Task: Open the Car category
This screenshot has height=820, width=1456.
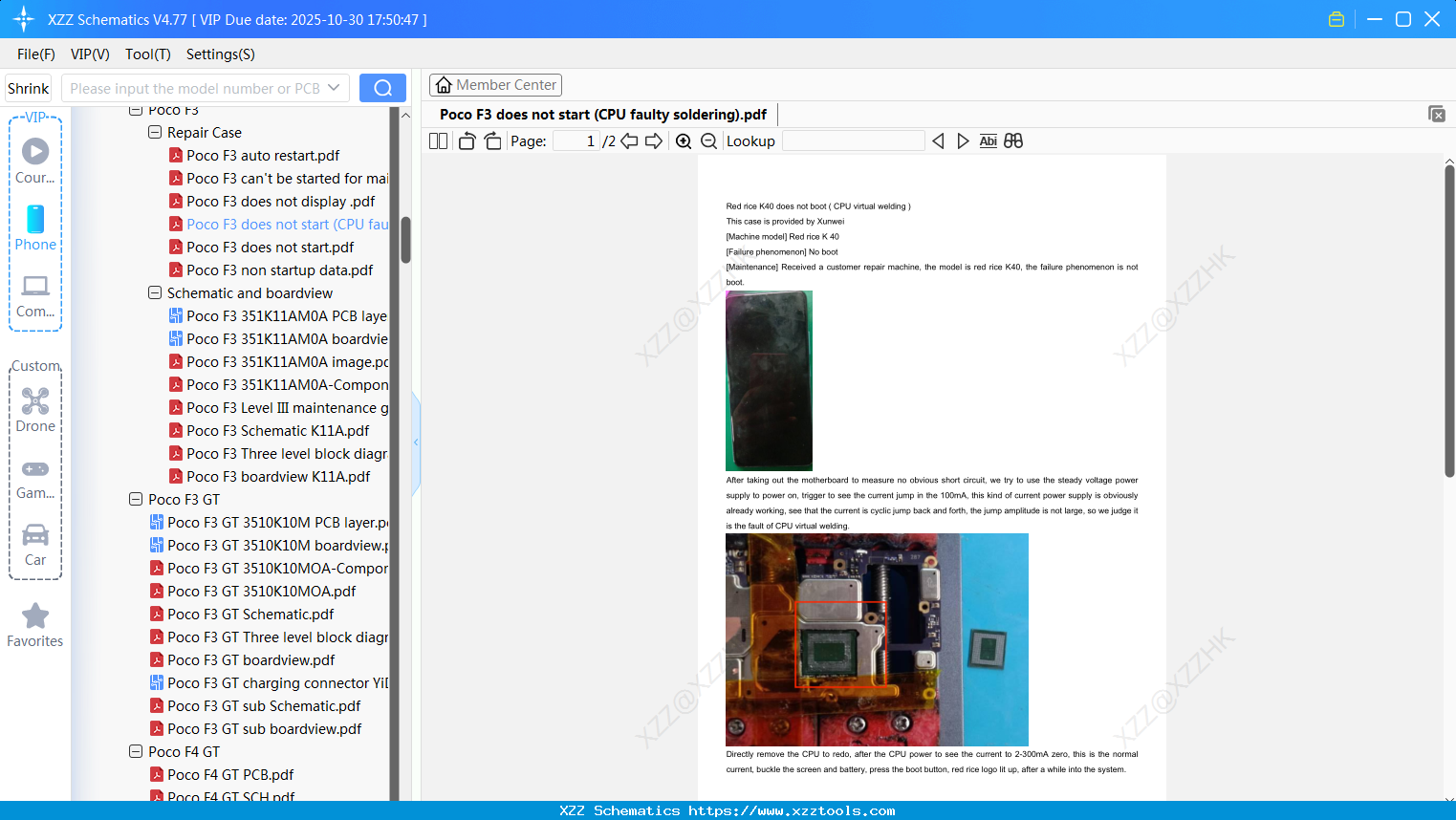Action: [35, 545]
